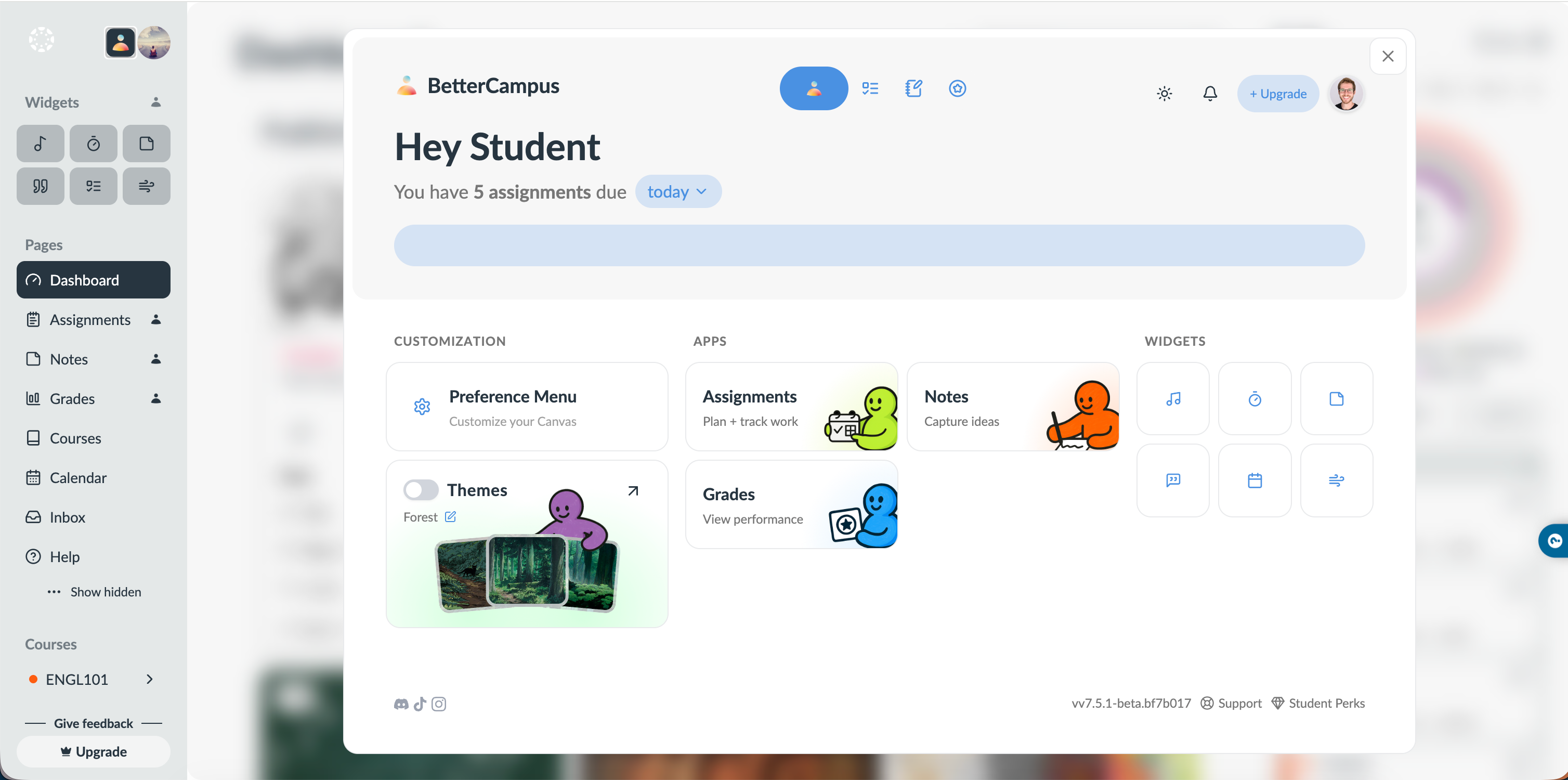Enable the Themes toggle switch

point(420,489)
